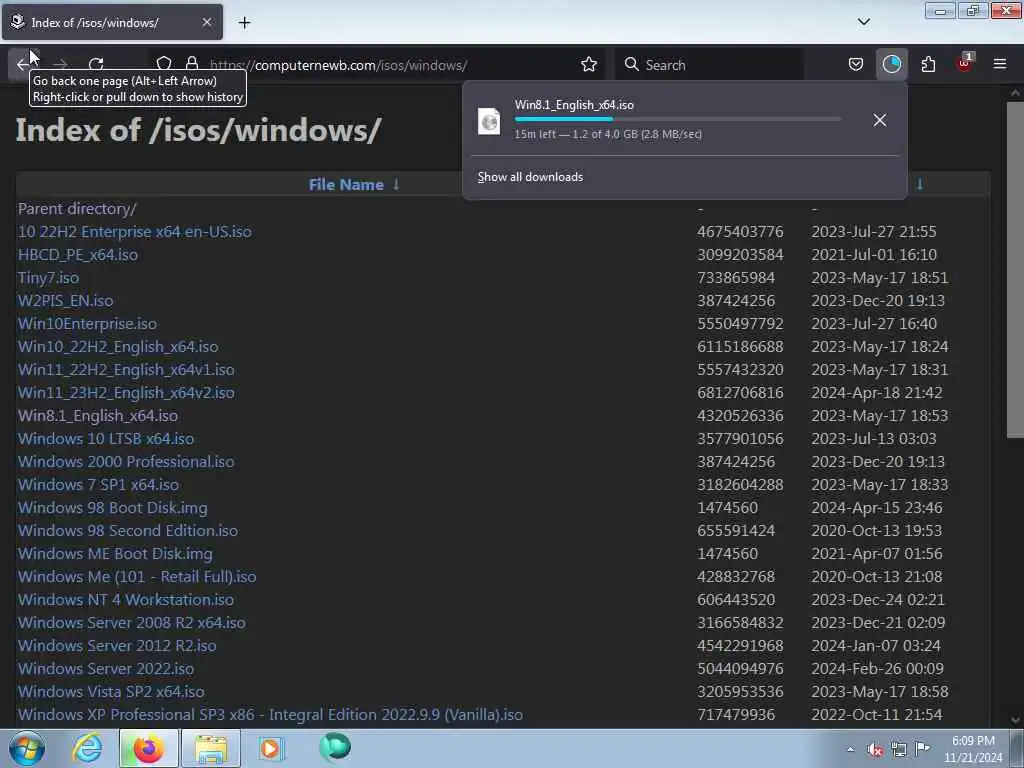This screenshot has height=768, width=1024.
Task: Select the Index of /isos/windows/ tab
Action: tap(112, 22)
